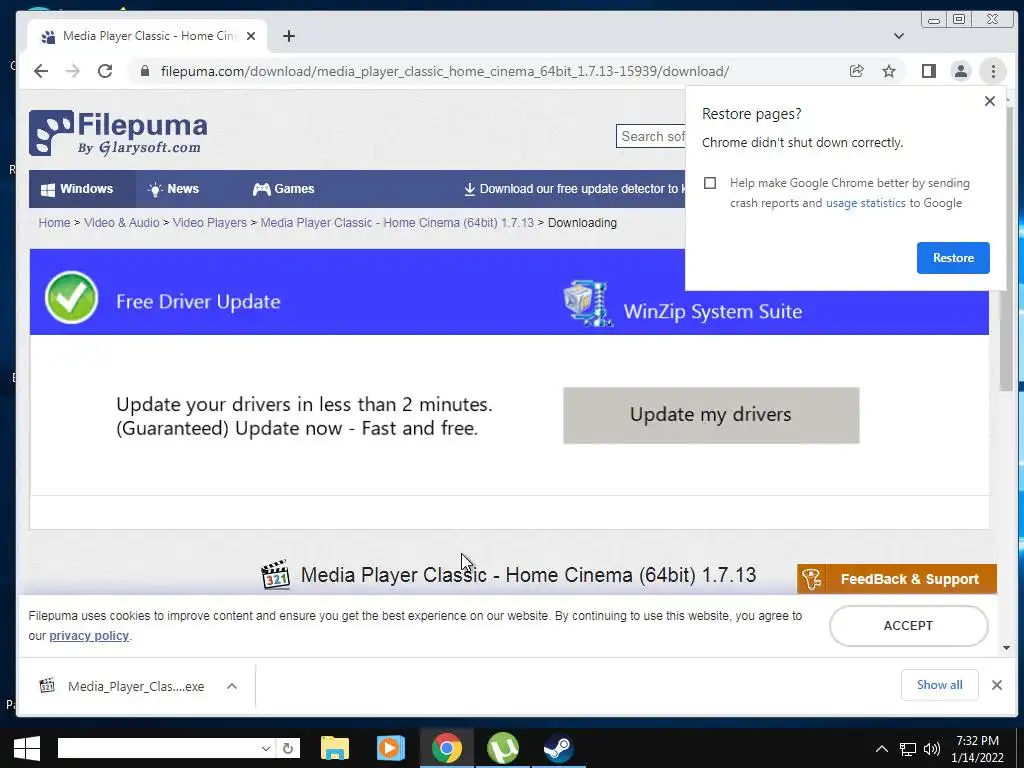Open taskbar address dropdown arrow
Viewport: 1024px width, 768px height.
[265, 748]
